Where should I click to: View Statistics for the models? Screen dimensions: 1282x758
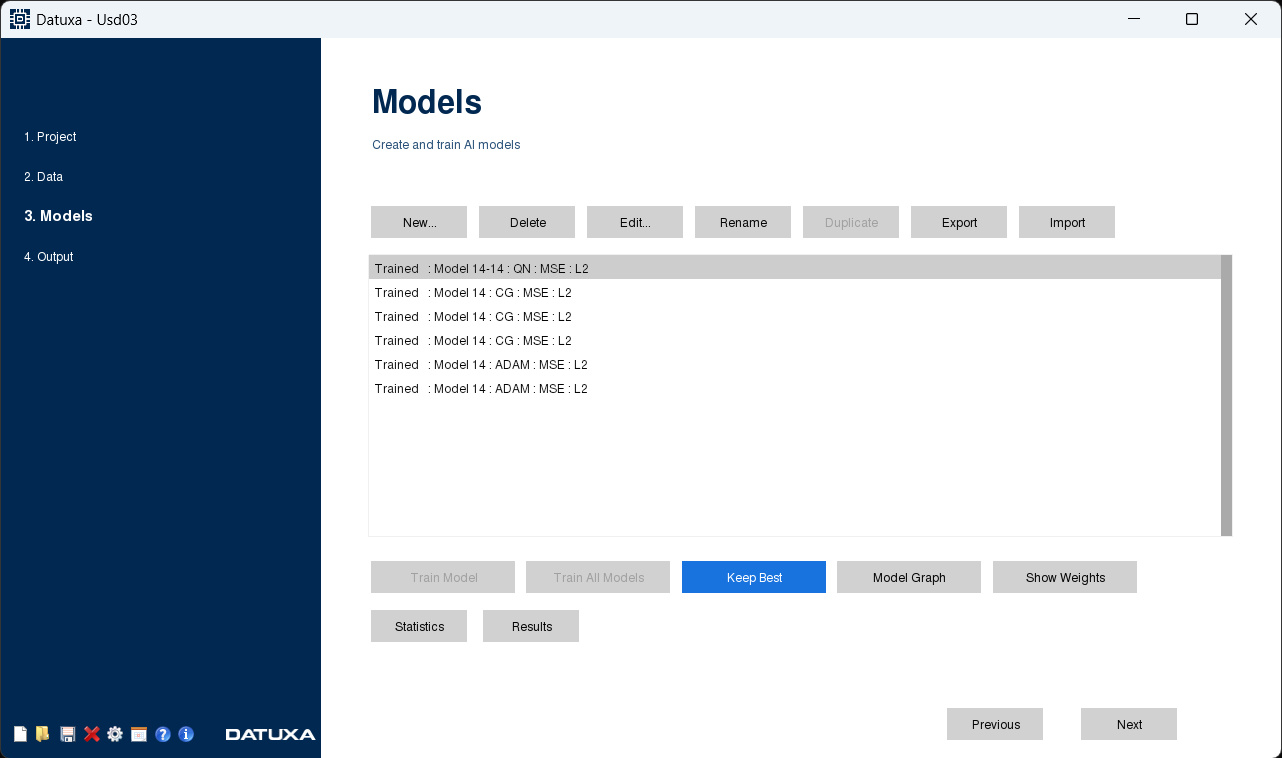tap(418, 626)
